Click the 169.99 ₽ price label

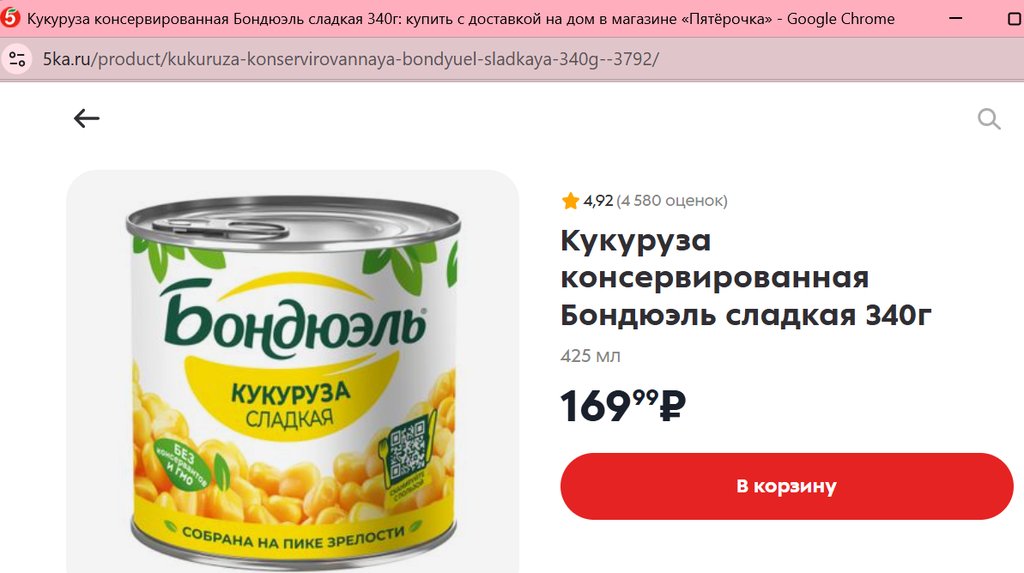point(623,406)
